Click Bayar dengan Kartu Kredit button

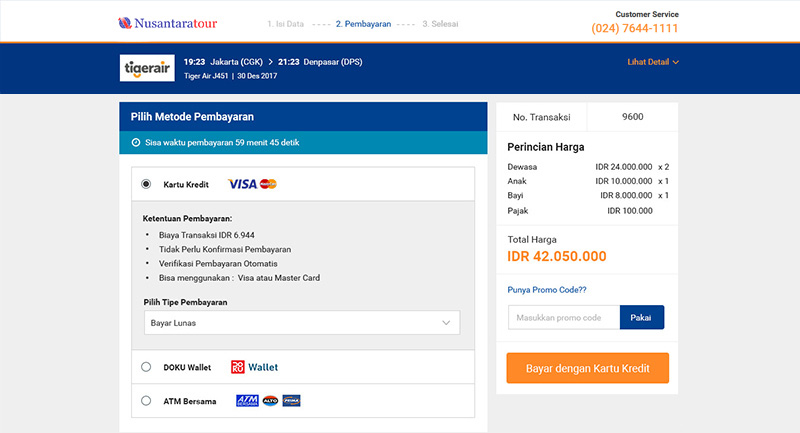click(588, 368)
